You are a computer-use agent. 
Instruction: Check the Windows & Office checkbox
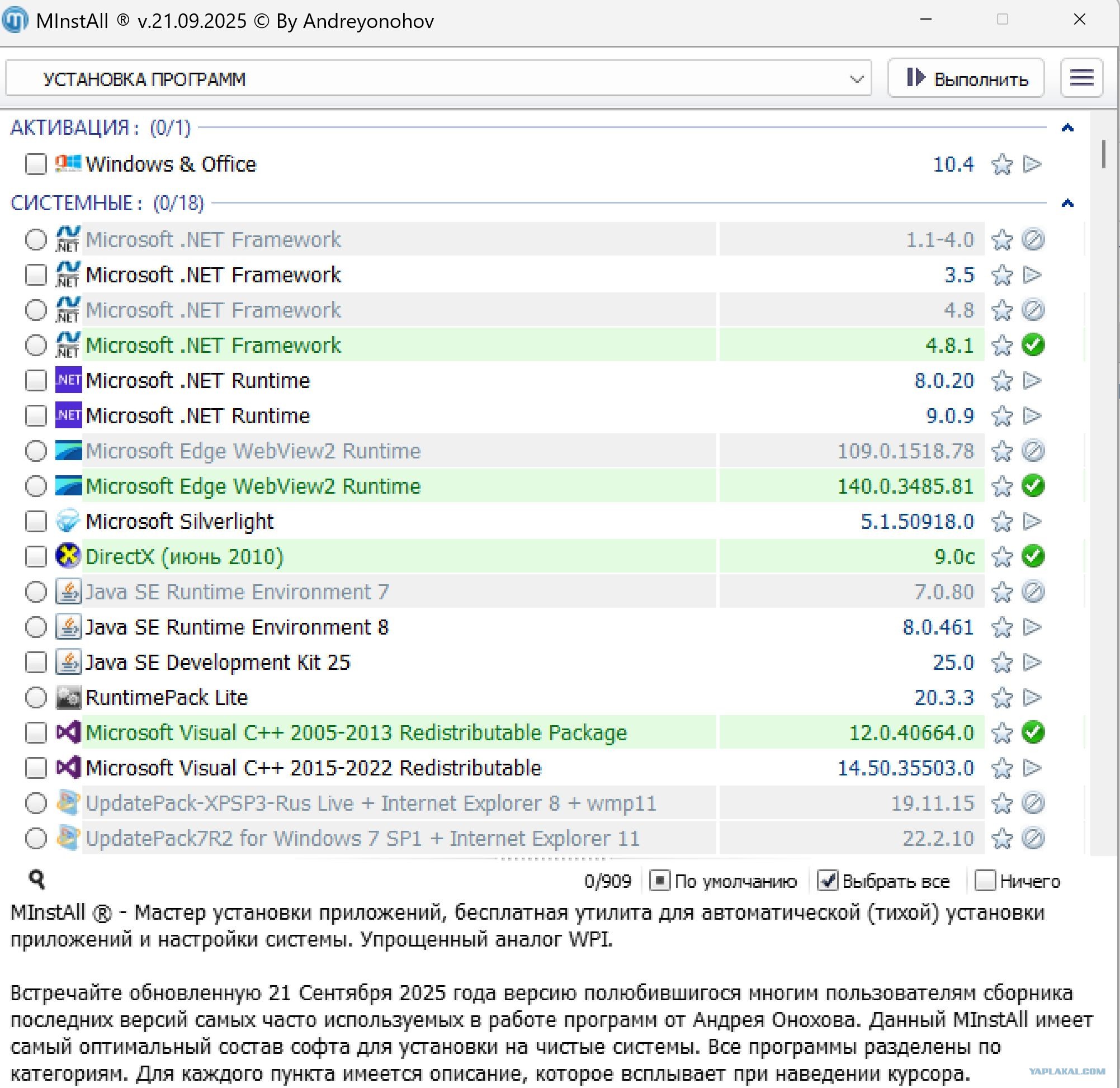pyautogui.click(x=36, y=164)
